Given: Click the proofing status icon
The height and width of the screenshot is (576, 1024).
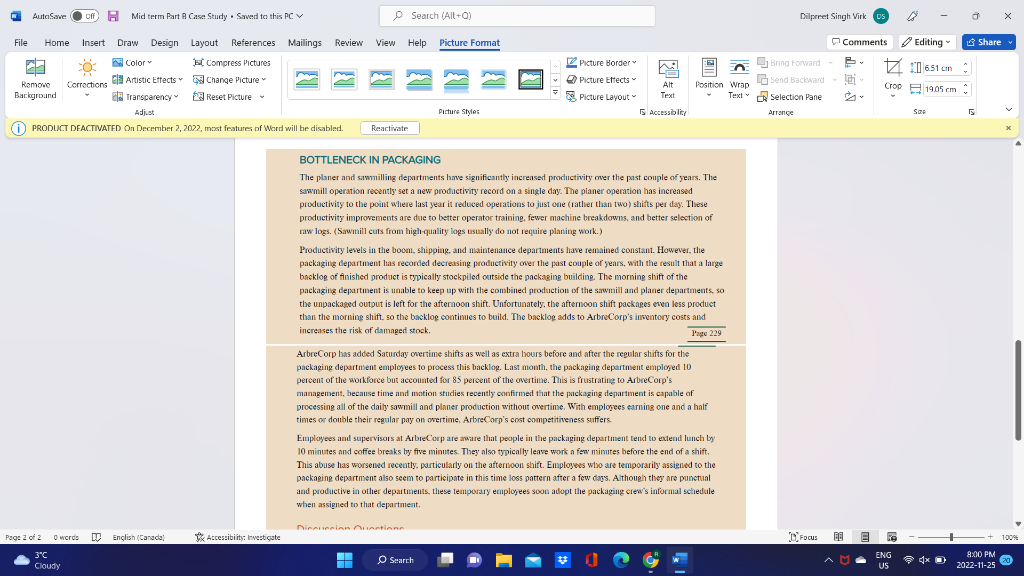Looking at the screenshot, I should point(96,537).
